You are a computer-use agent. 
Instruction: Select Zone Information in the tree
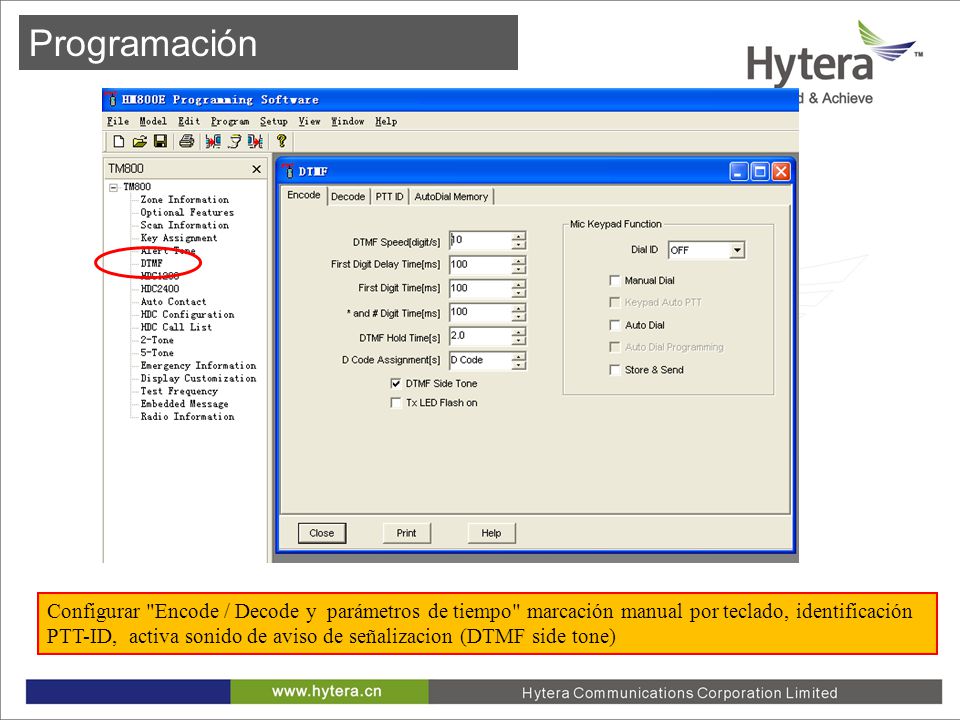click(185, 200)
